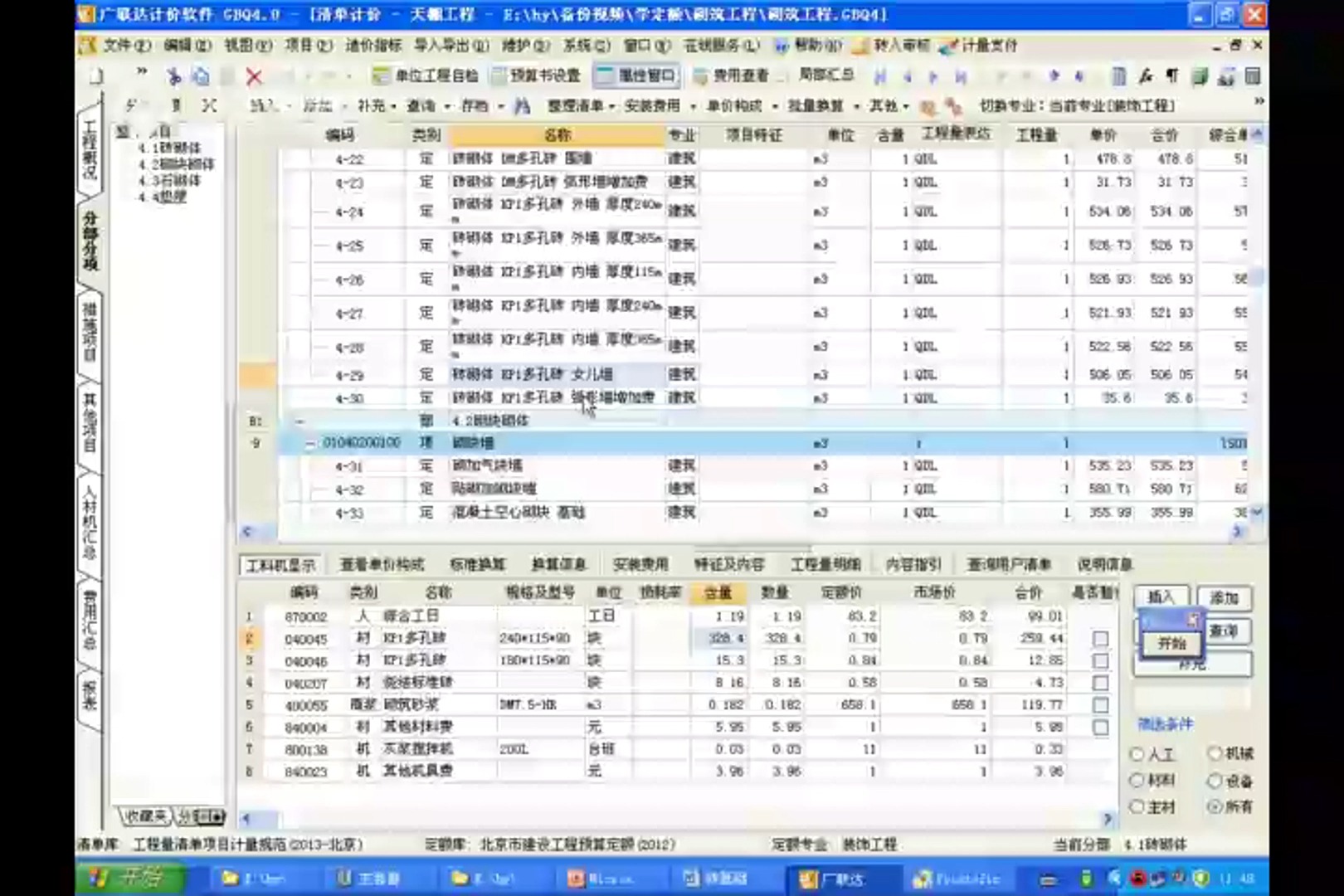The height and width of the screenshot is (896, 1344).
Task: Expand the 补充 dropdown
Action: pos(392,106)
